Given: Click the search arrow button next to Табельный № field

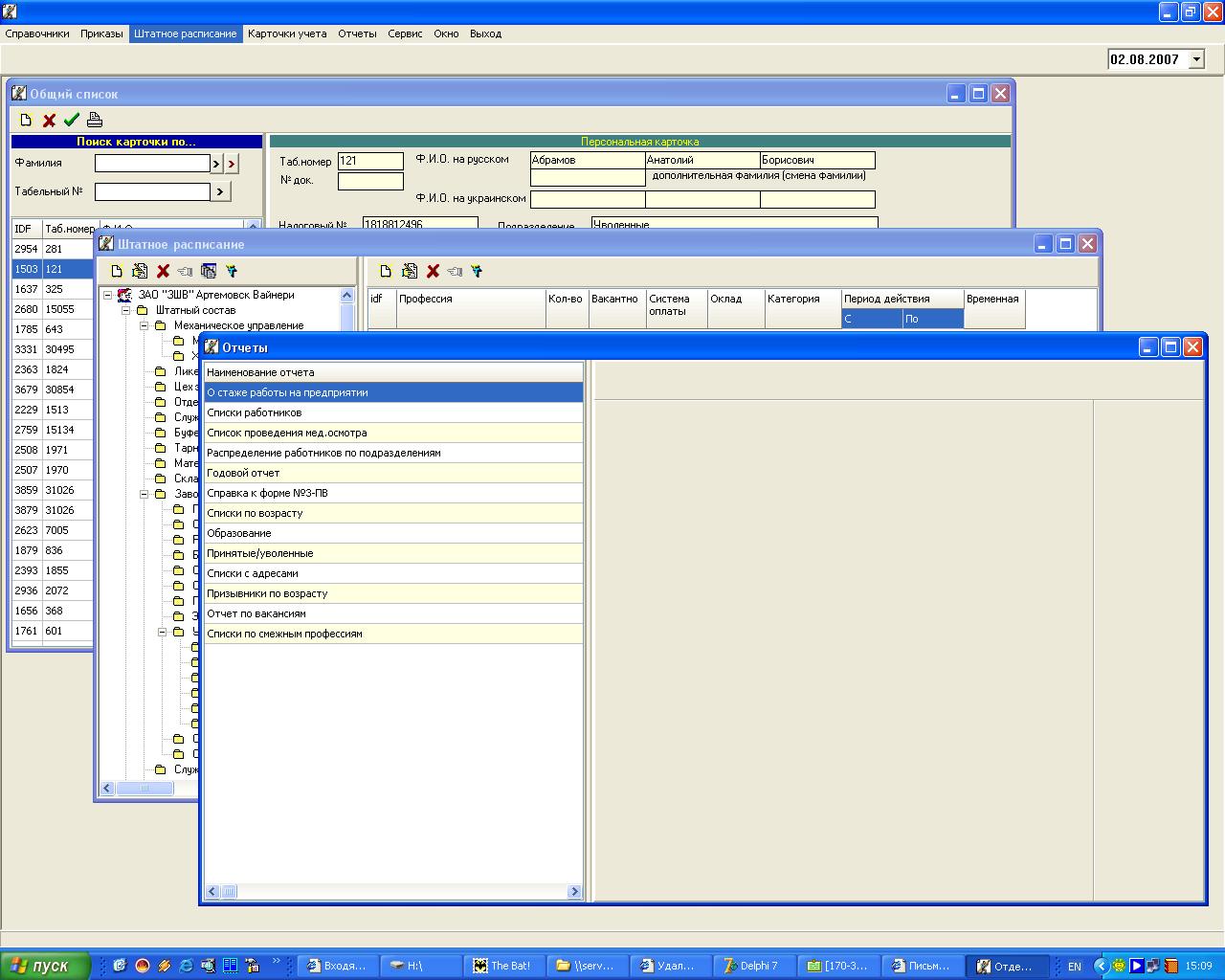Looking at the screenshot, I should [x=220, y=191].
